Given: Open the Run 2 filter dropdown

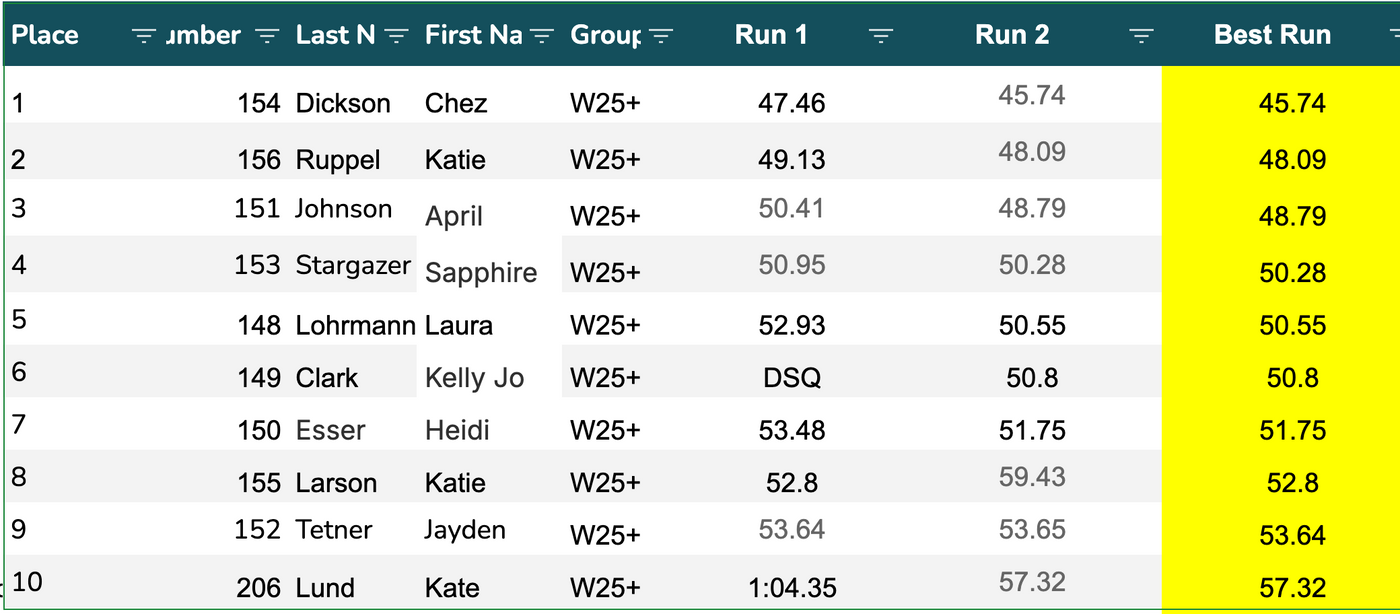Looking at the screenshot, I should pos(1141,36).
